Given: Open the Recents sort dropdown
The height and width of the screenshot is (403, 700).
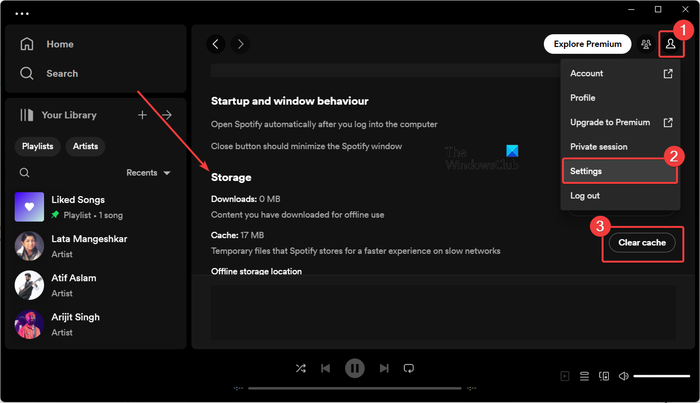Looking at the screenshot, I should point(148,173).
